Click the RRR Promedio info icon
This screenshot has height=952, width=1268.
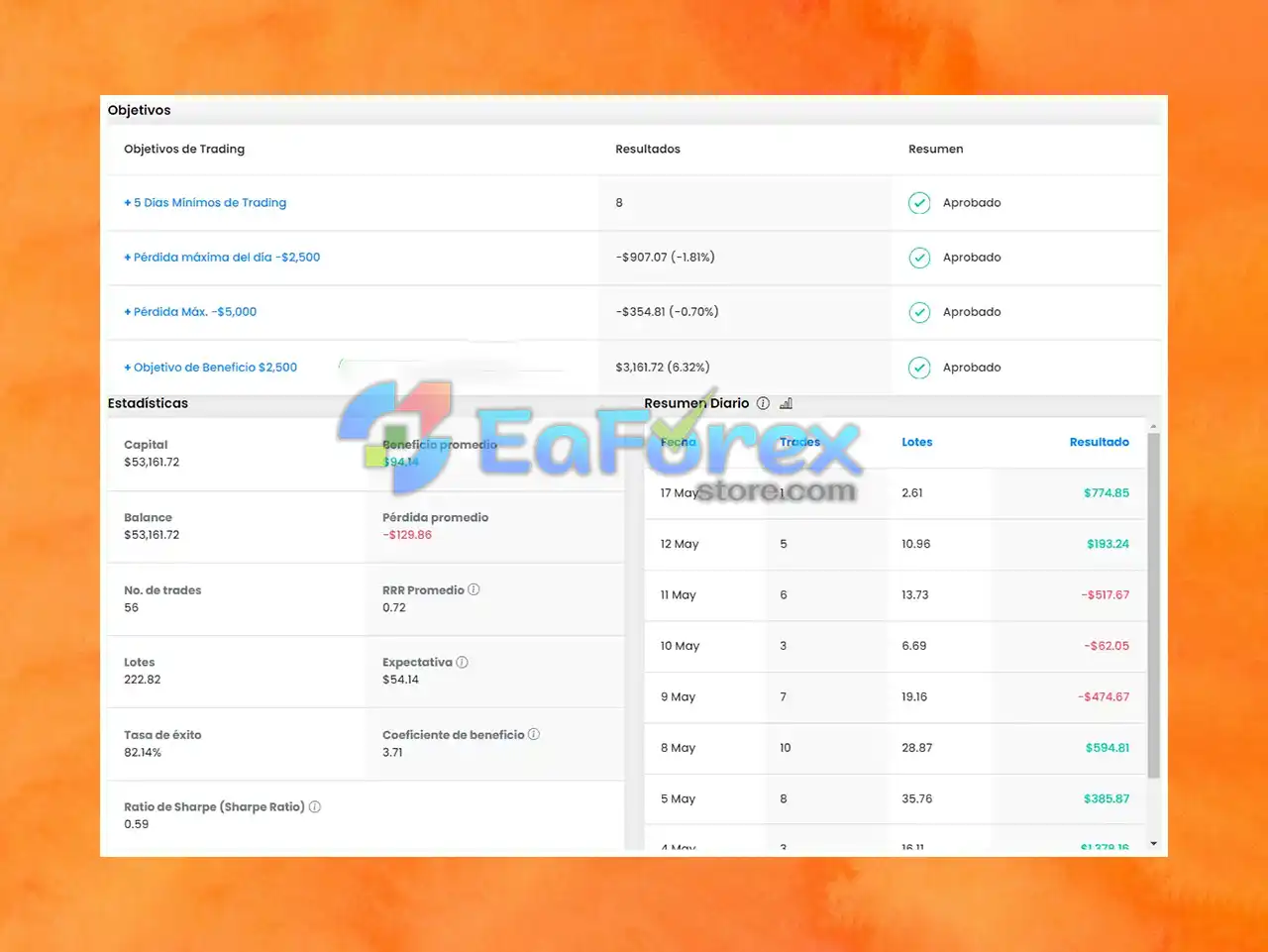[x=474, y=589]
